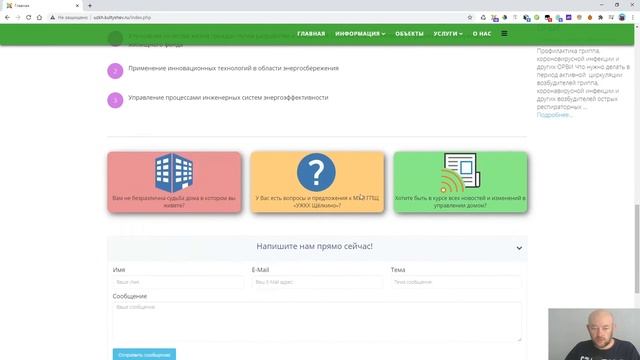
Task: Open orange questions and suggestions card
Action: click(317, 182)
